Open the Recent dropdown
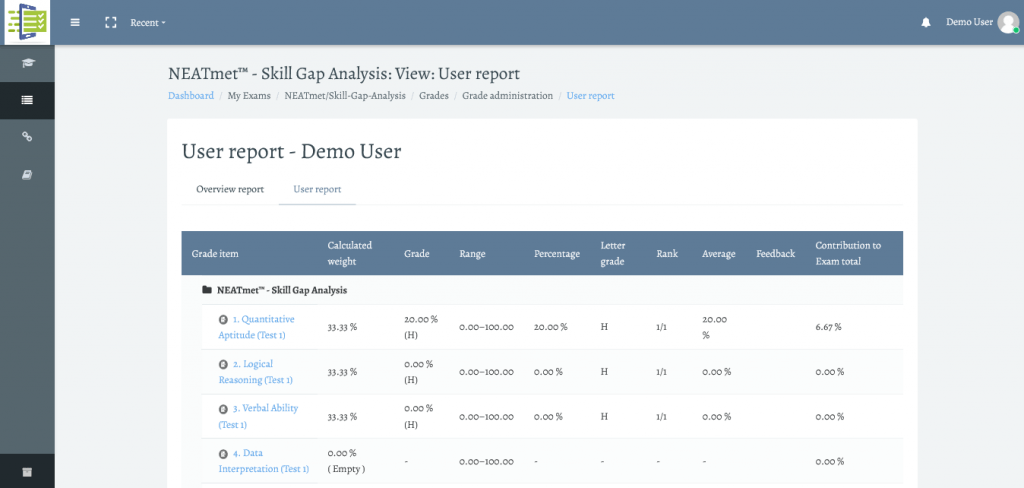 [x=148, y=22]
